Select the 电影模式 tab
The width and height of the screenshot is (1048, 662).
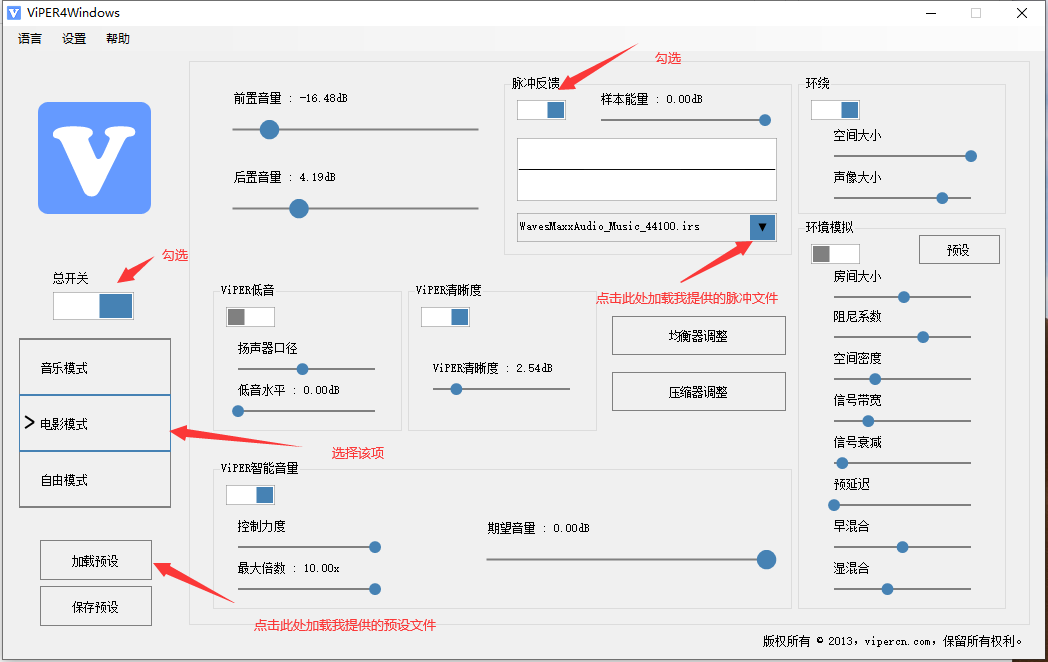[x=95, y=423]
